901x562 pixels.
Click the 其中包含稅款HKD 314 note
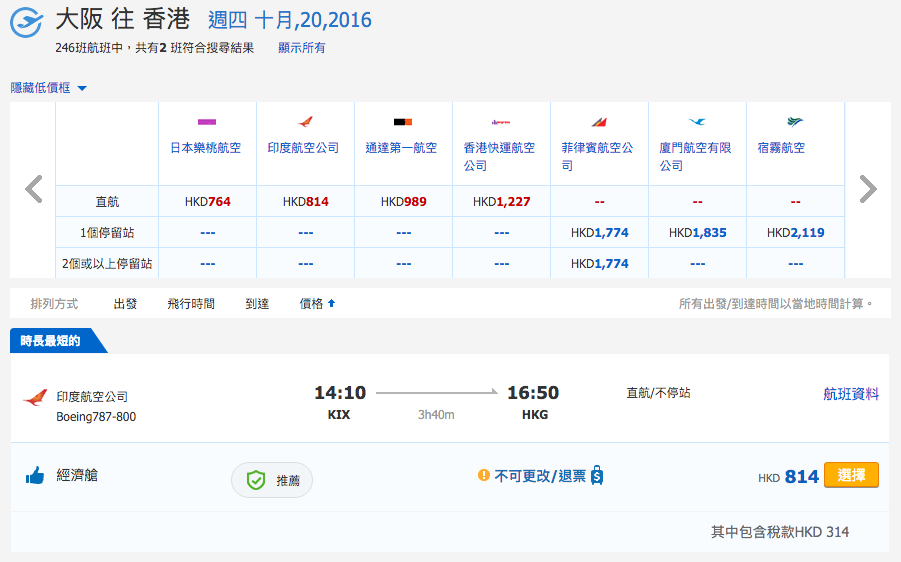coord(780,532)
